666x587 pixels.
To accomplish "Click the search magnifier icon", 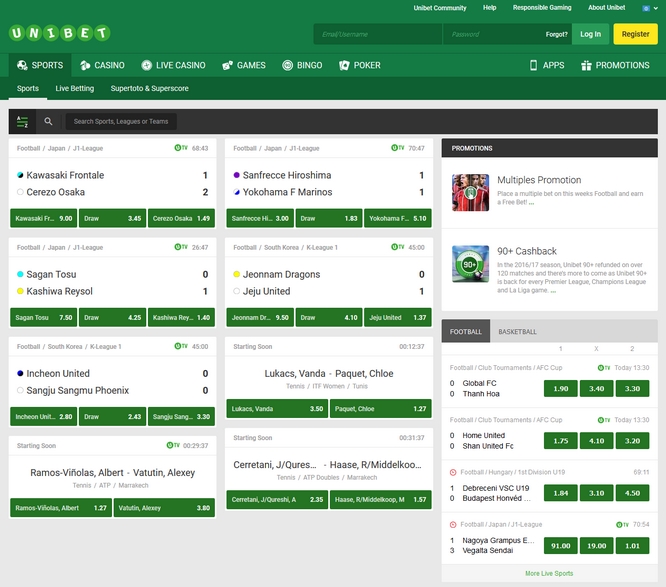I will [48, 121].
